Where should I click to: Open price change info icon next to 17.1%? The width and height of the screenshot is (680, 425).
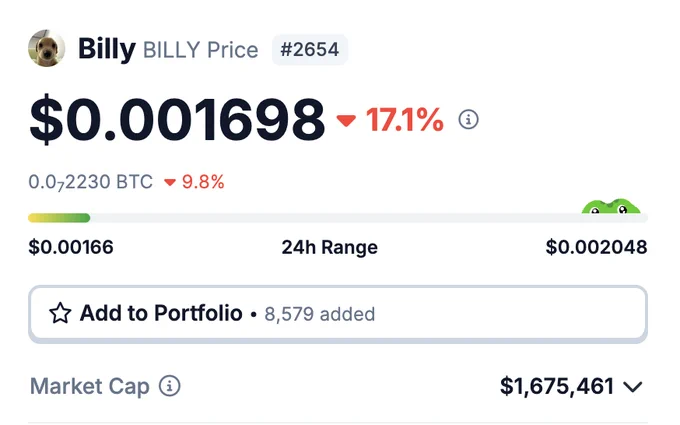tap(468, 119)
